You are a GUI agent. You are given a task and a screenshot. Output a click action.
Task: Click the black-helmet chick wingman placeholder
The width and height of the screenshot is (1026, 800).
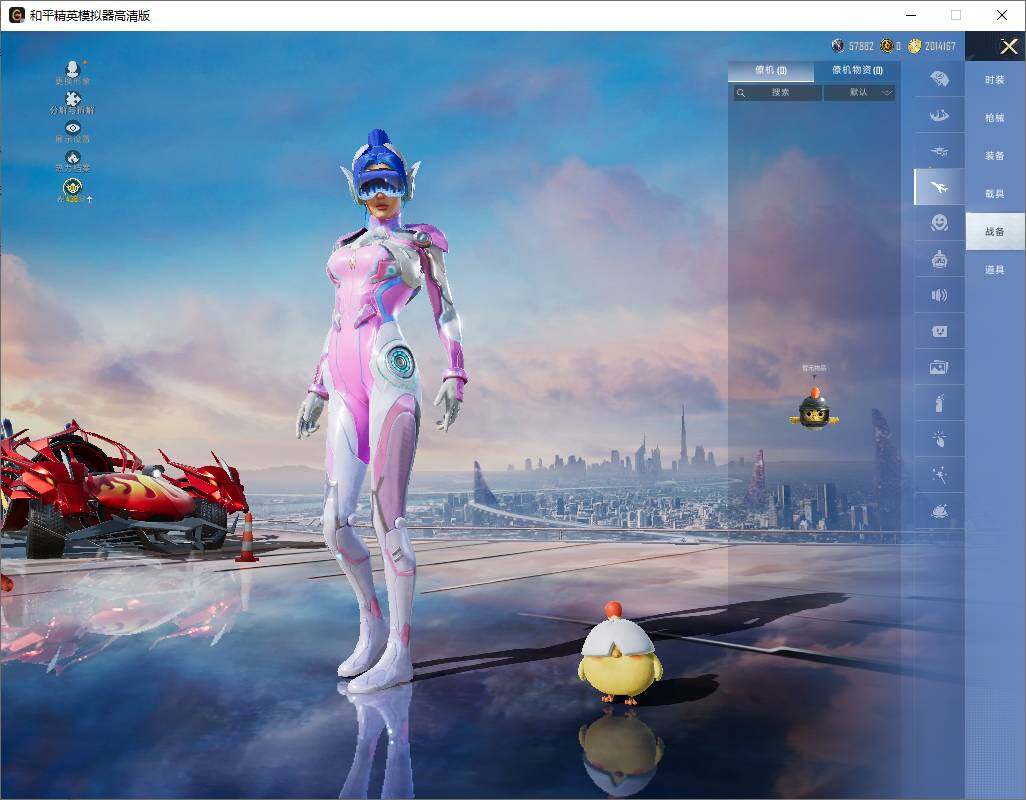pyautogui.click(x=814, y=409)
